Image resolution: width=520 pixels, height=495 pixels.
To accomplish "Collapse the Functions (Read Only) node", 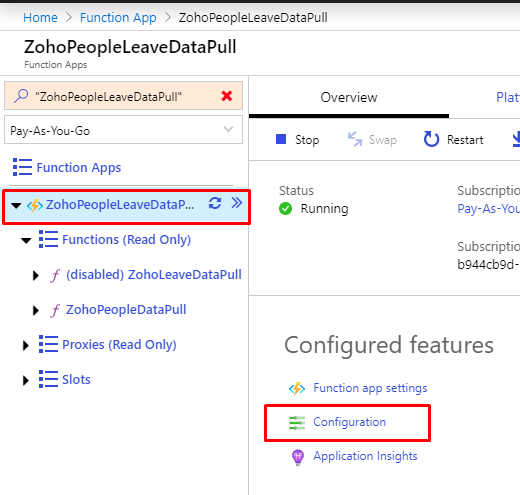I will (26, 240).
